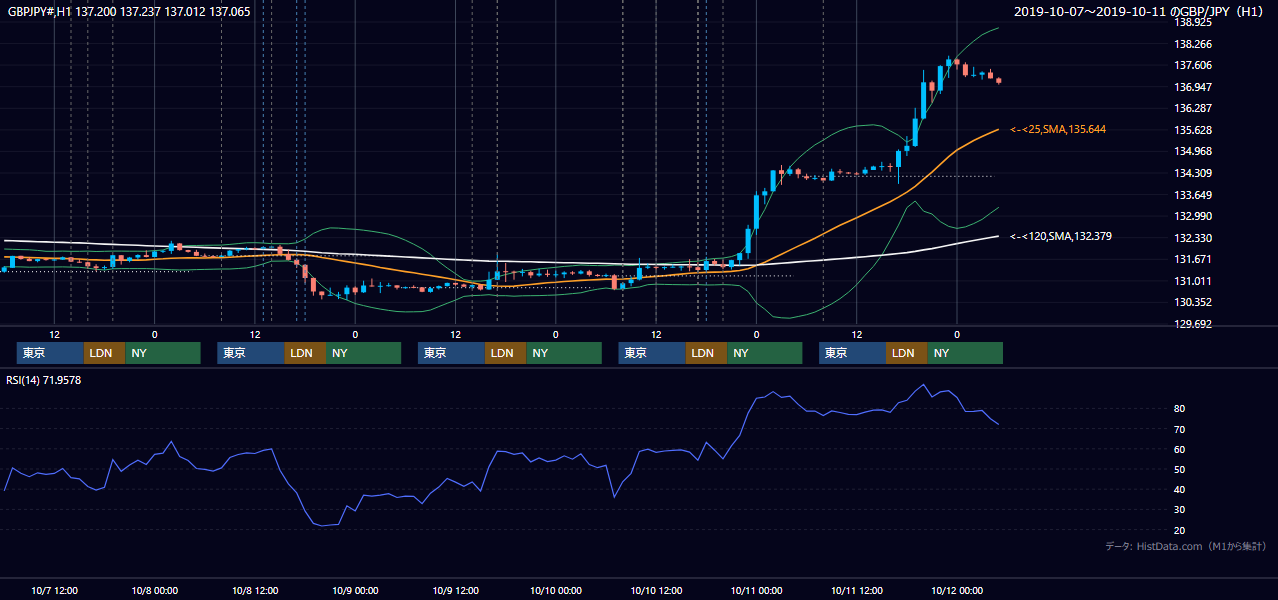Click the HistData.com data credit text
1278x600 pixels.
tap(1186, 546)
